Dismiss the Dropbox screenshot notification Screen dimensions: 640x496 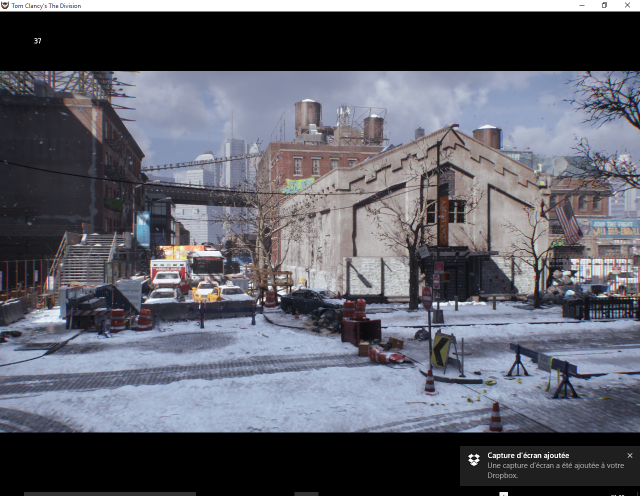pos(630,455)
